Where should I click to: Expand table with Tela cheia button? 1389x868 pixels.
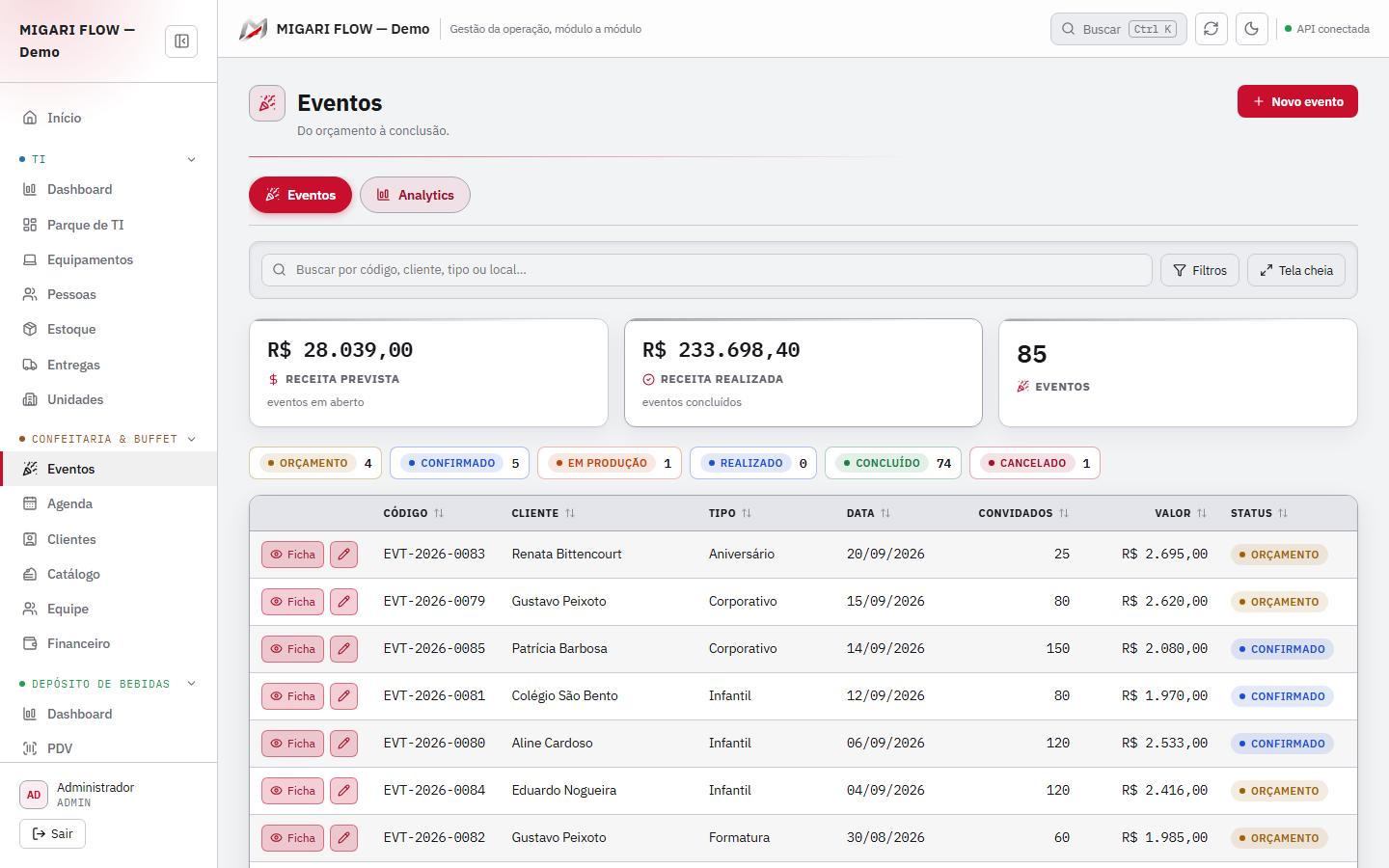[x=1296, y=270]
